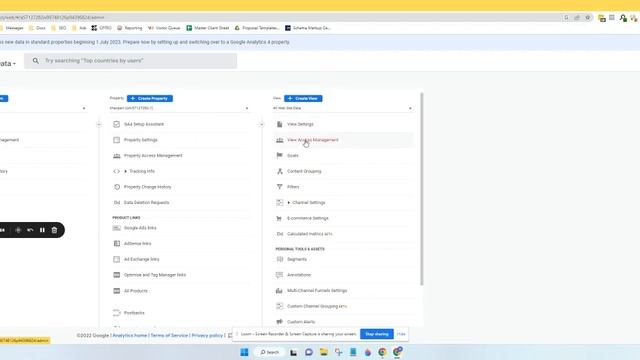The width and height of the screenshot is (640, 360).
Task: Click Stop sharing button
Action: 377,334
